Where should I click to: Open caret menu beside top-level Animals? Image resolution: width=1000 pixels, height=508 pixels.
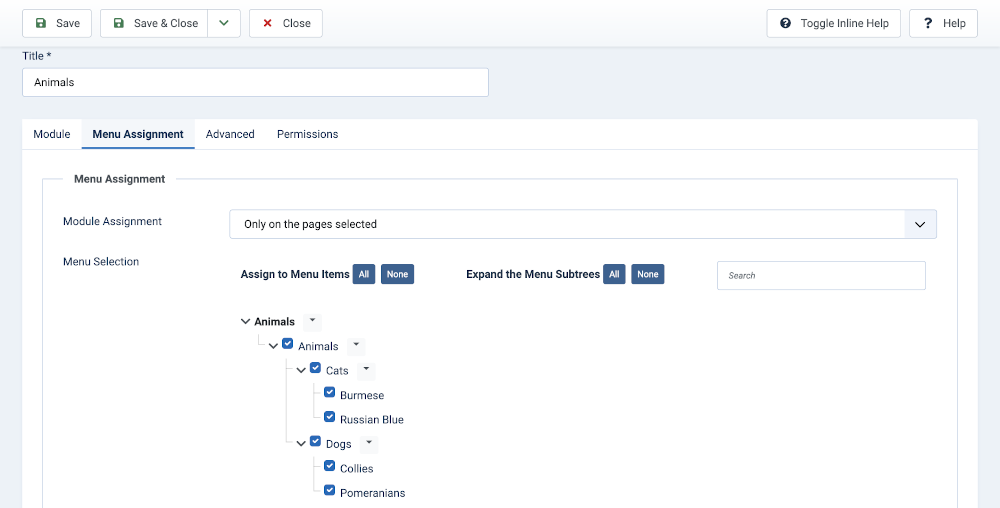pos(312,321)
